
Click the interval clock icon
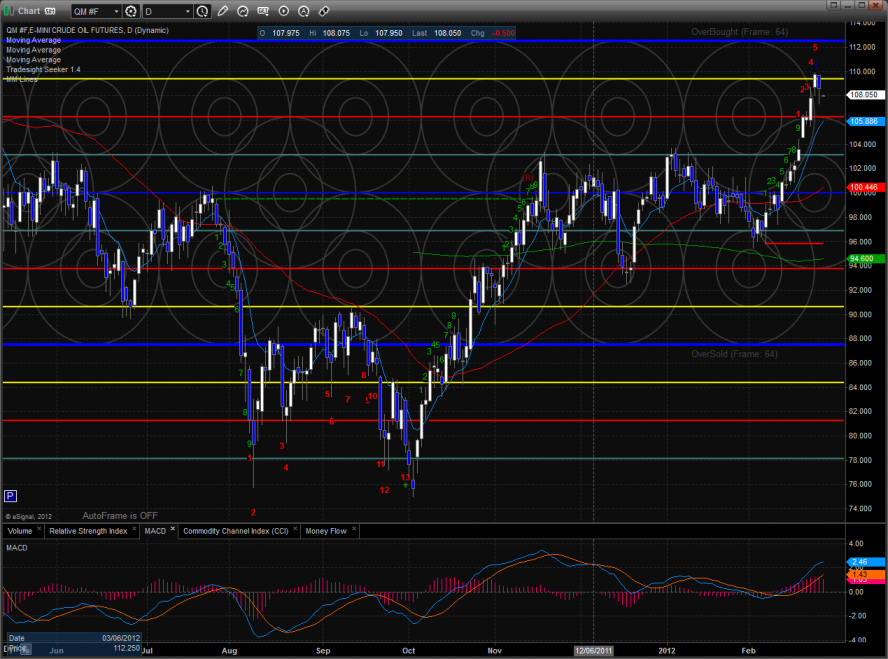point(203,12)
